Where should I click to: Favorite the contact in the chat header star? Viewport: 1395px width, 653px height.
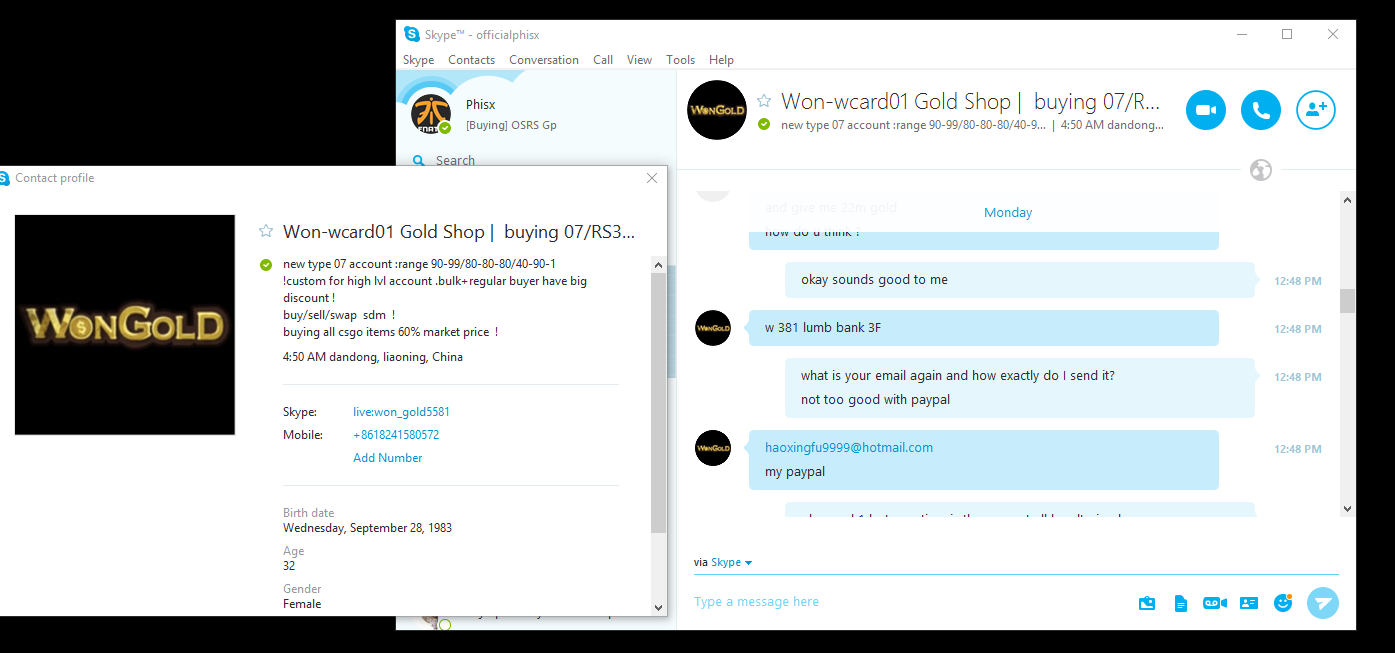coord(764,101)
